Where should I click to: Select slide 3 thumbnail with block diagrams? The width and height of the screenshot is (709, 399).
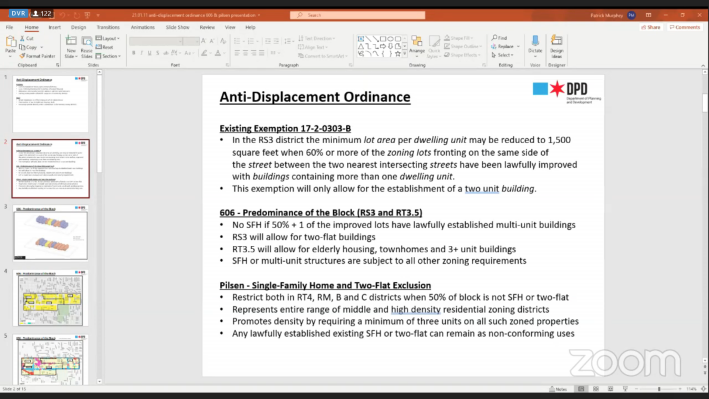51,233
